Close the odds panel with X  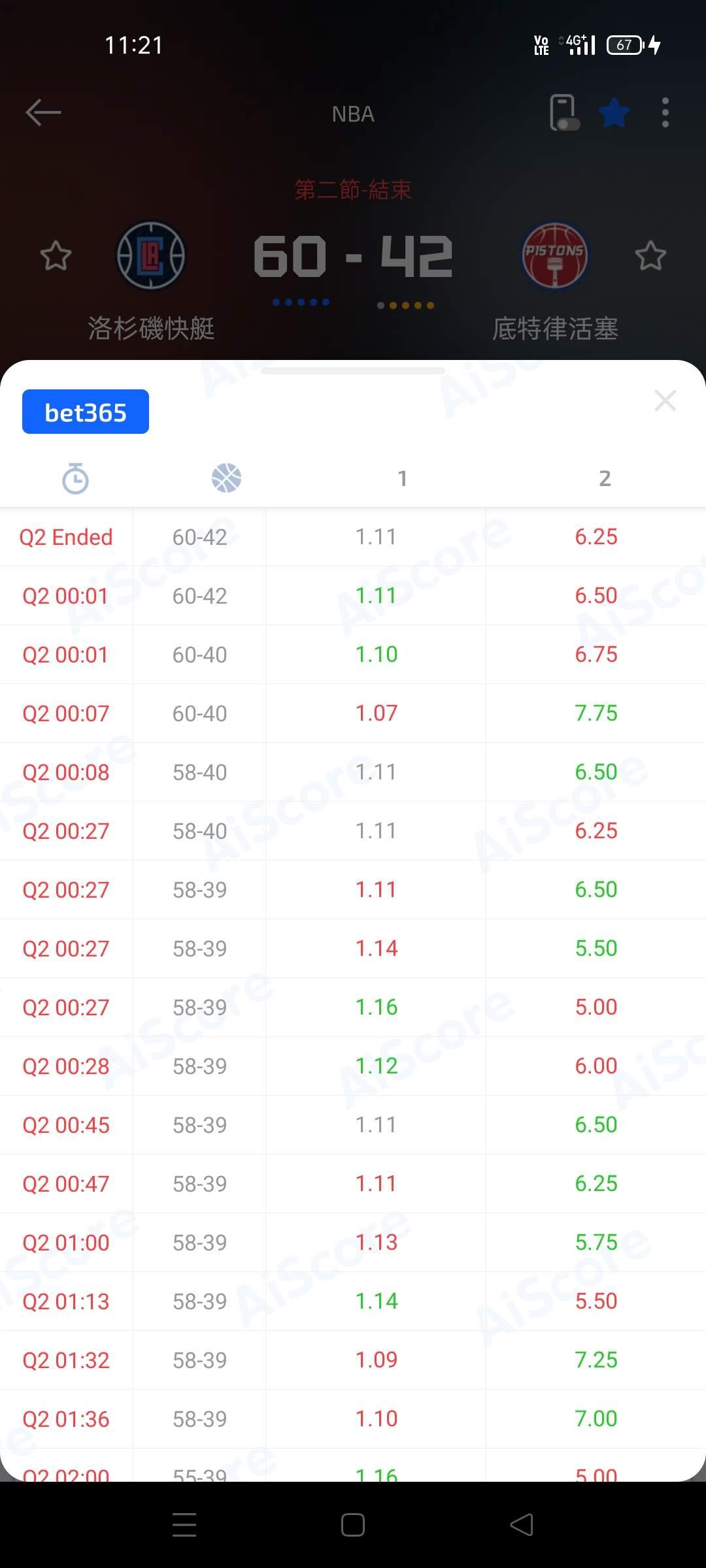click(665, 400)
